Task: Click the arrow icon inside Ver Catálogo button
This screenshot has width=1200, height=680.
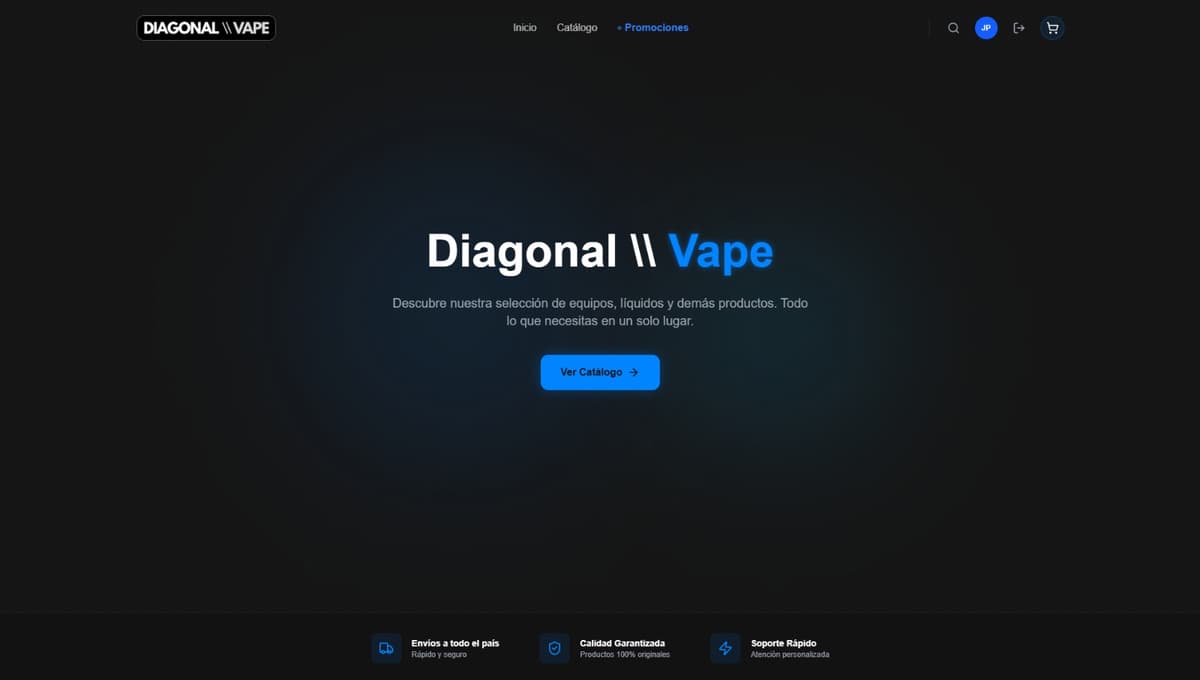Action: click(x=633, y=372)
